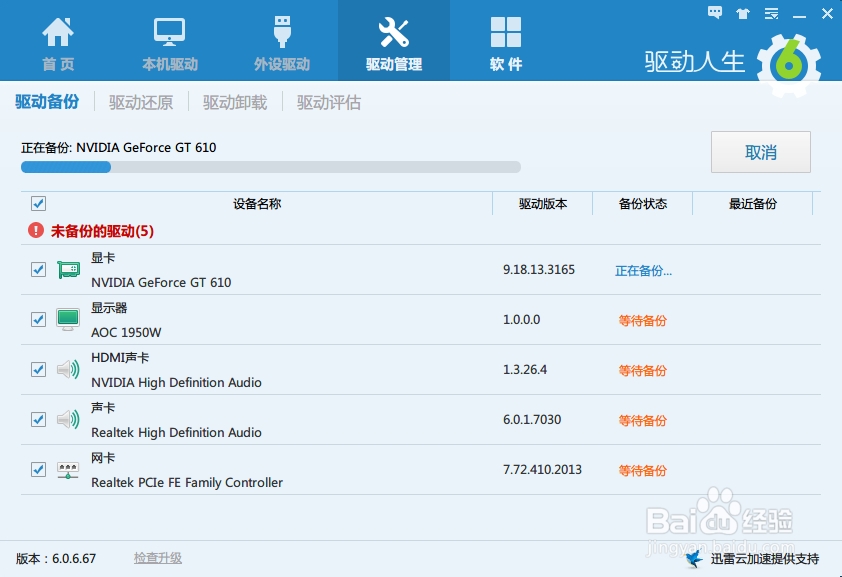Click the version 7.72.410.2013 cell
Viewport: 842px width, 577px height.
click(x=542, y=469)
